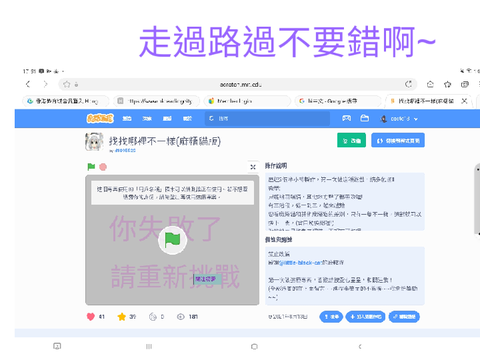Love the project with the heart icon
The height and width of the screenshot is (360, 480).
91,317
